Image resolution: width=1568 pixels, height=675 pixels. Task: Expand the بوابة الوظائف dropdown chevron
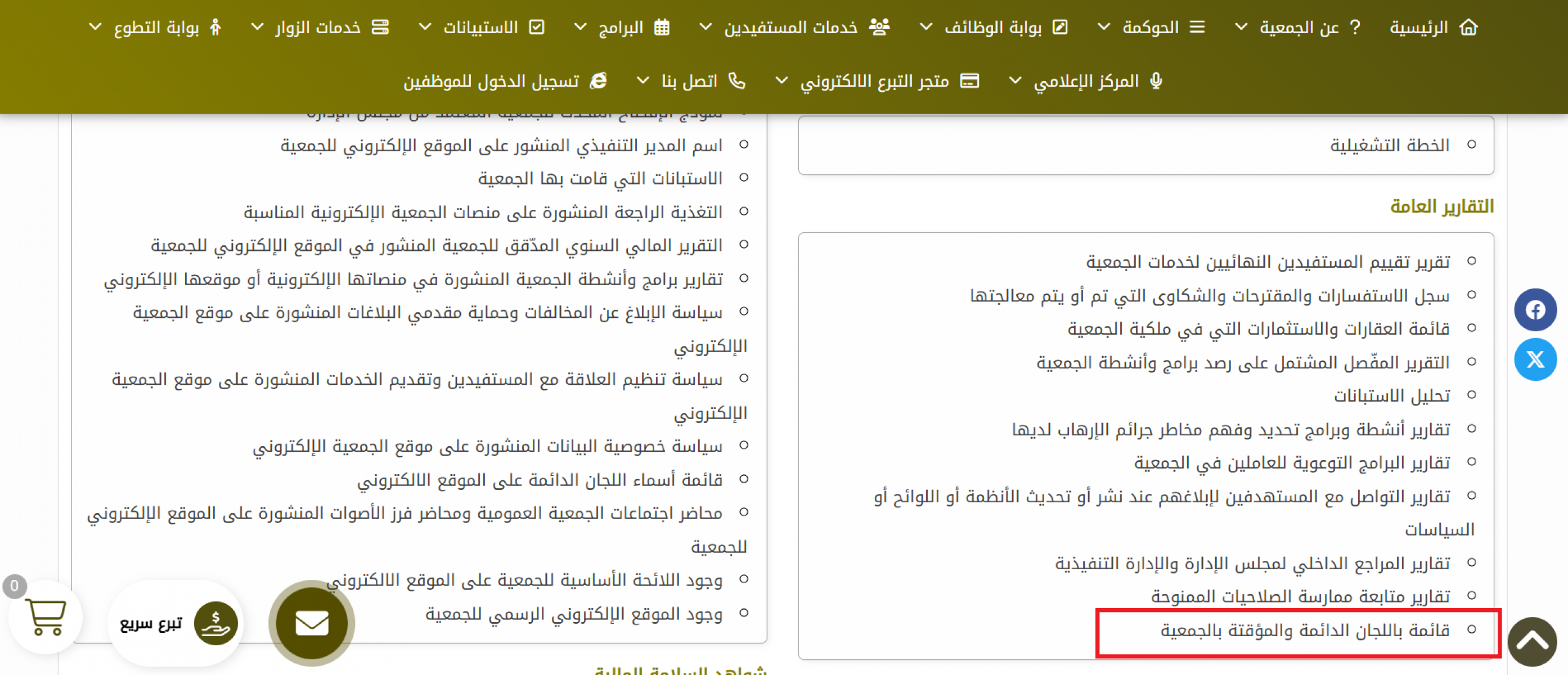tap(926, 28)
